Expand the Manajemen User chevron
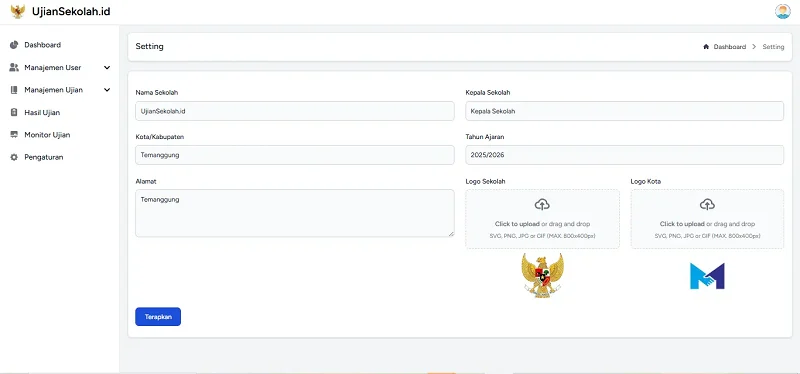Viewport: 800px width, 374px height. click(x=107, y=67)
